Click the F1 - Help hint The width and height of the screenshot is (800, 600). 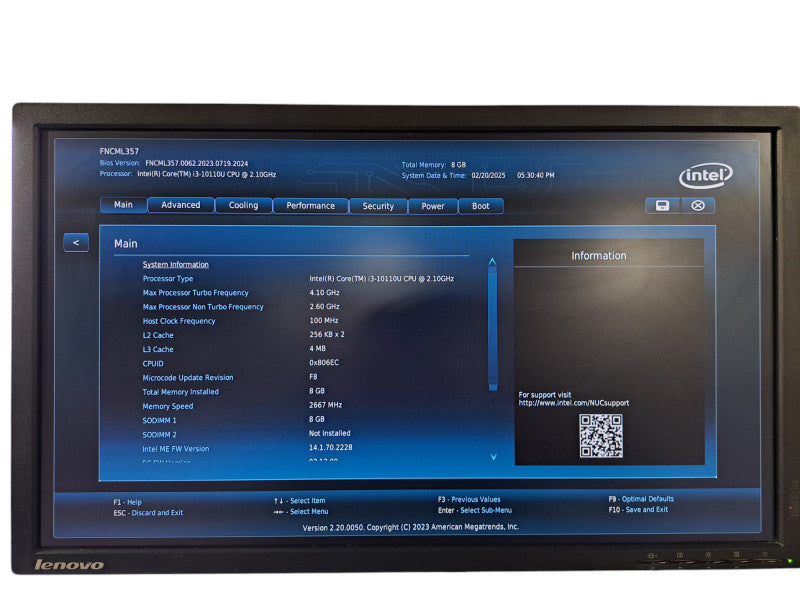point(128,502)
